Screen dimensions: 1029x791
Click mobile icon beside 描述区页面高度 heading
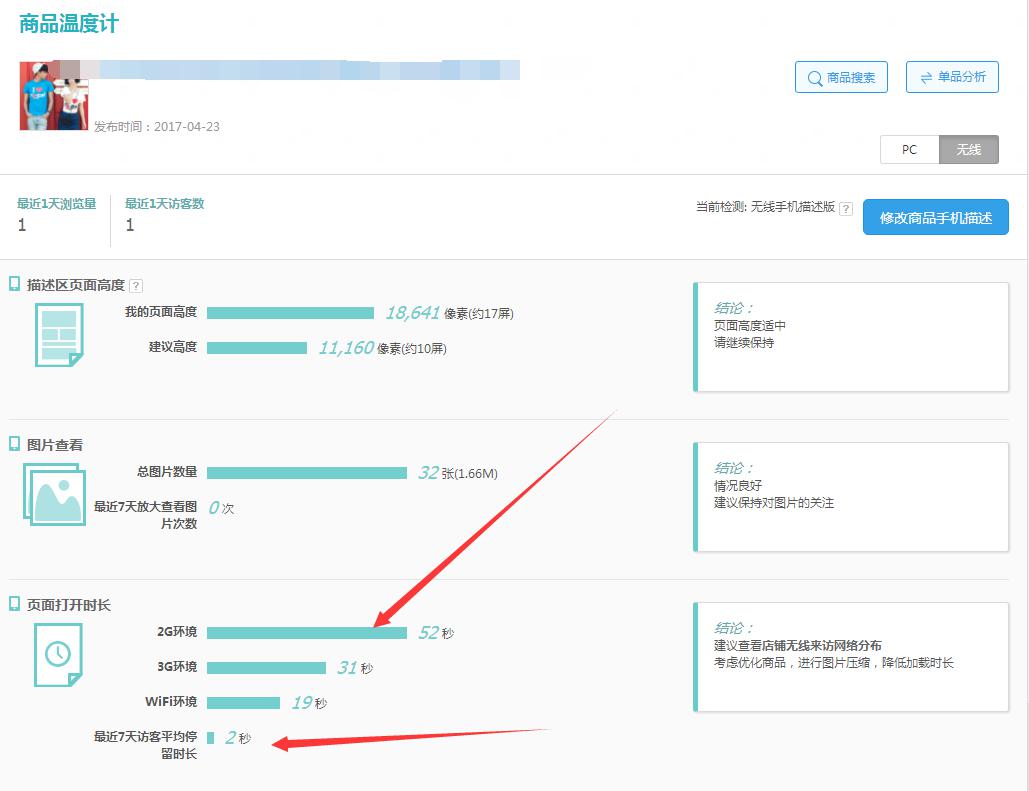15,284
